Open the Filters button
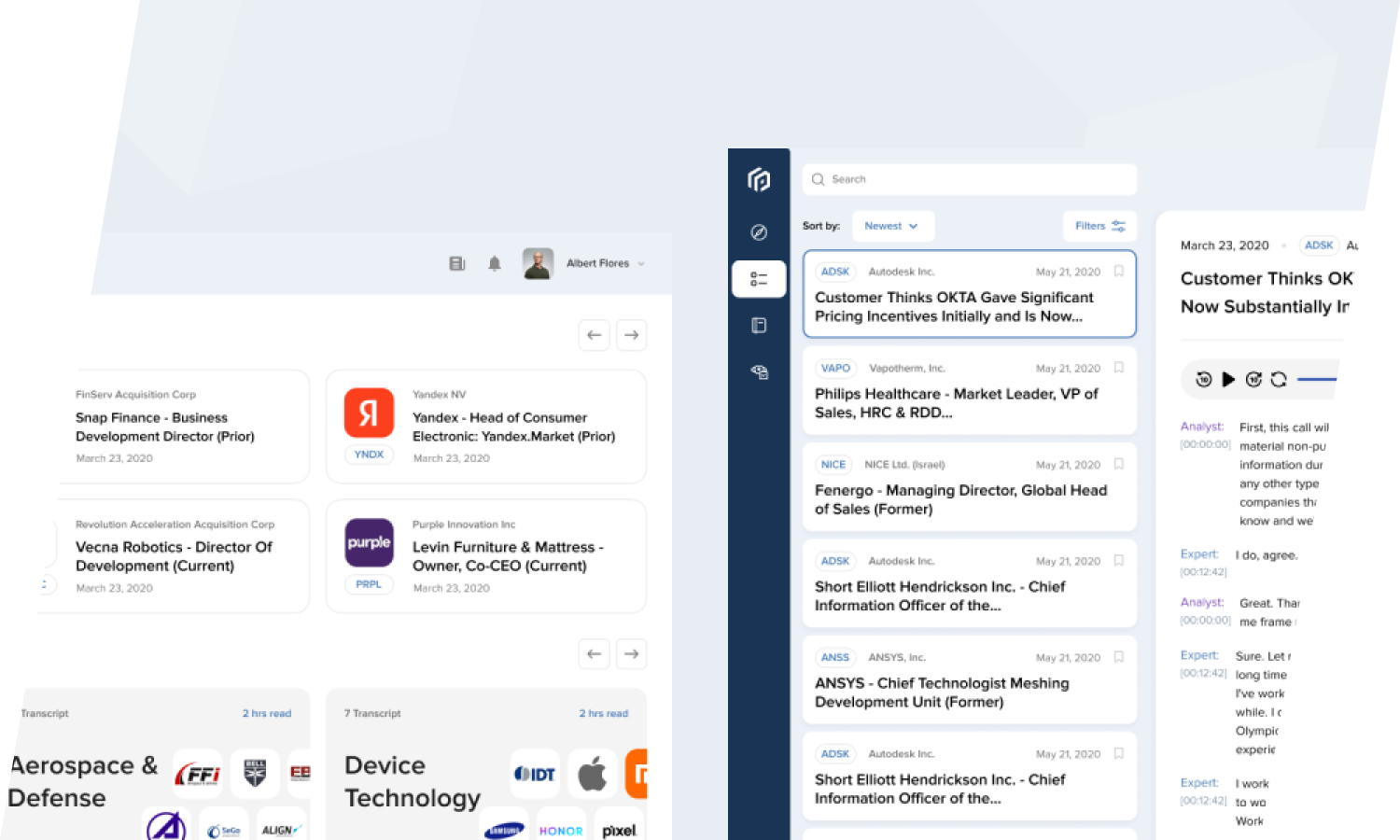The width and height of the screenshot is (1400, 840). pos(1099,226)
